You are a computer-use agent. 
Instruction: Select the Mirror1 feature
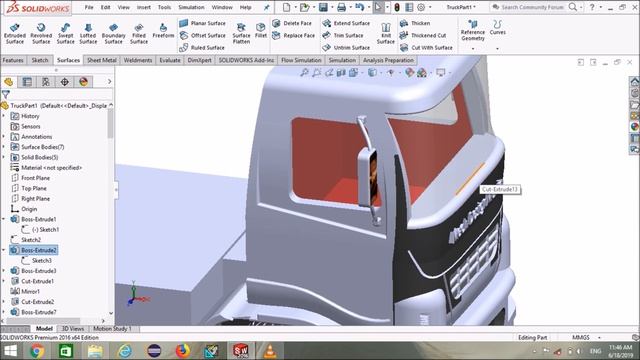[25, 291]
